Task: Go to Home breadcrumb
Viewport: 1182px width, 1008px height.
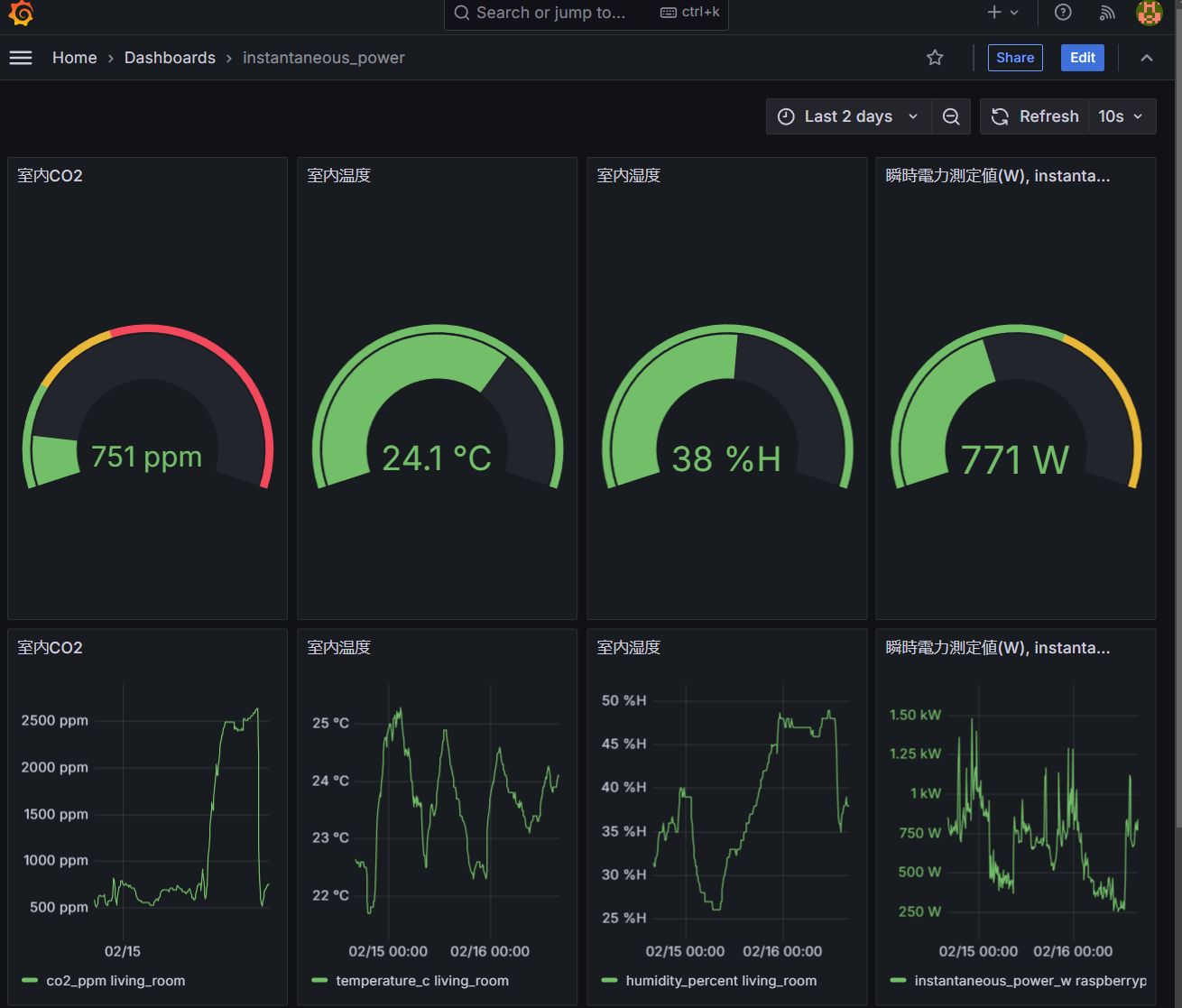Action: (x=74, y=58)
